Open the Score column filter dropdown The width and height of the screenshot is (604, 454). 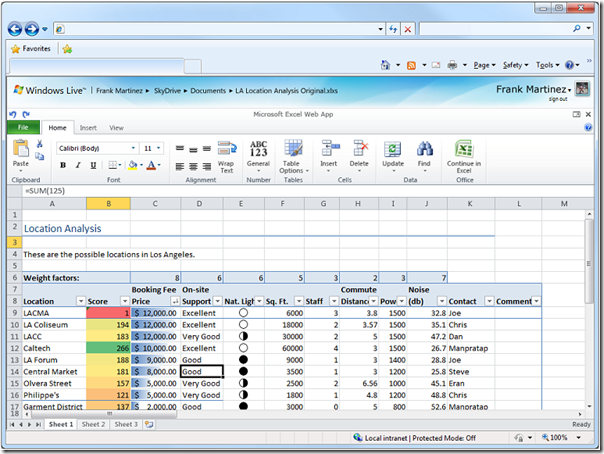125,301
